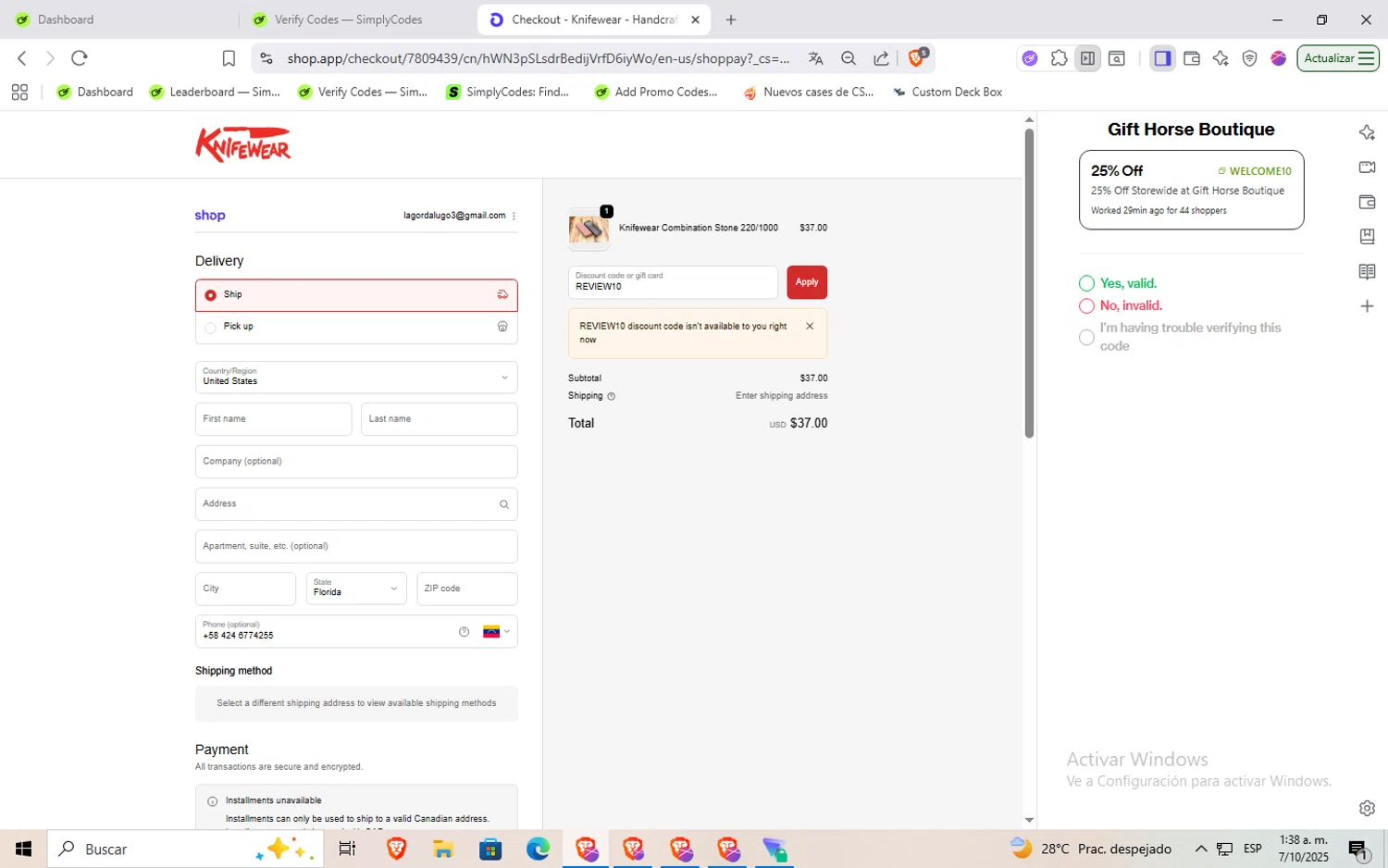Select 'Yes, valid.' radio option
This screenshot has height=868, width=1388.
click(x=1086, y=283)
